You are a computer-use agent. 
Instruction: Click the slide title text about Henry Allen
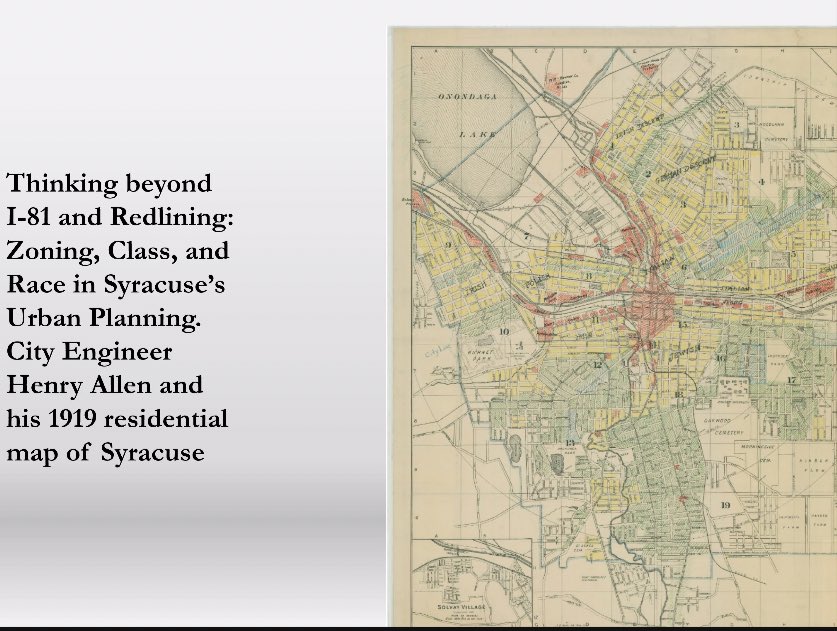tap(120, 318)
